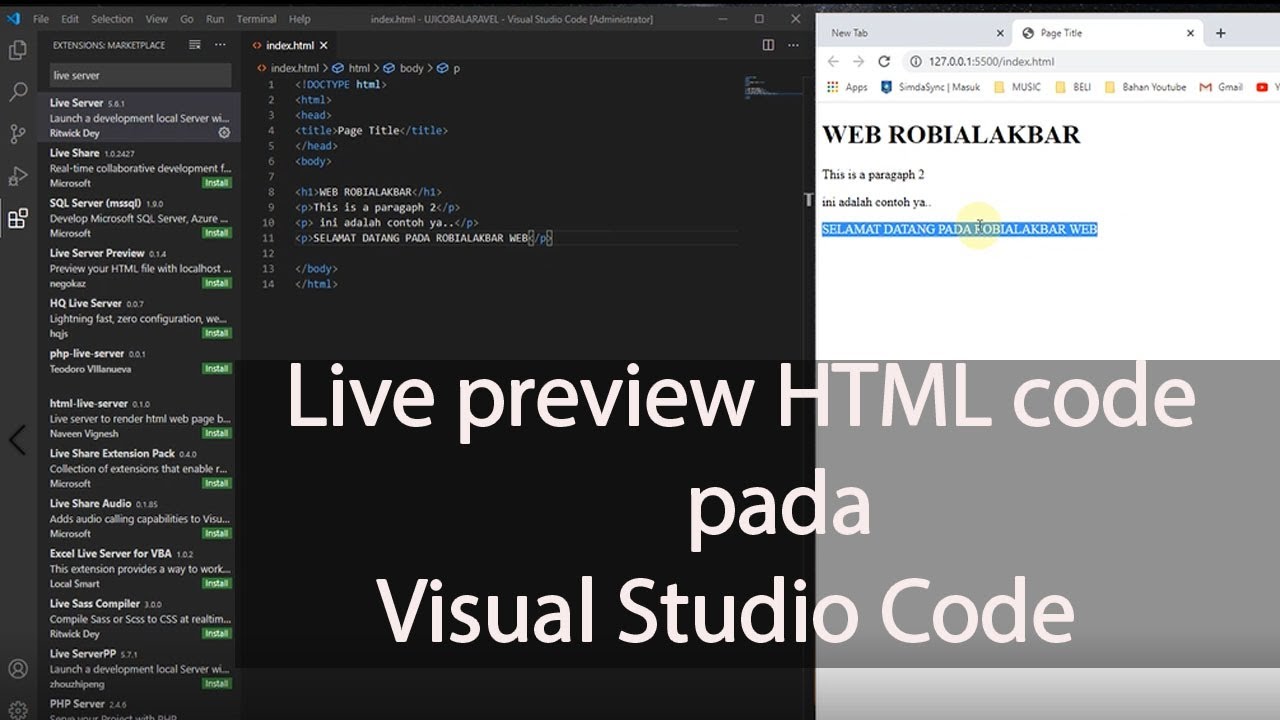Open the Run menu
This screenshot has height=720, width=1280.
point(215,19)
